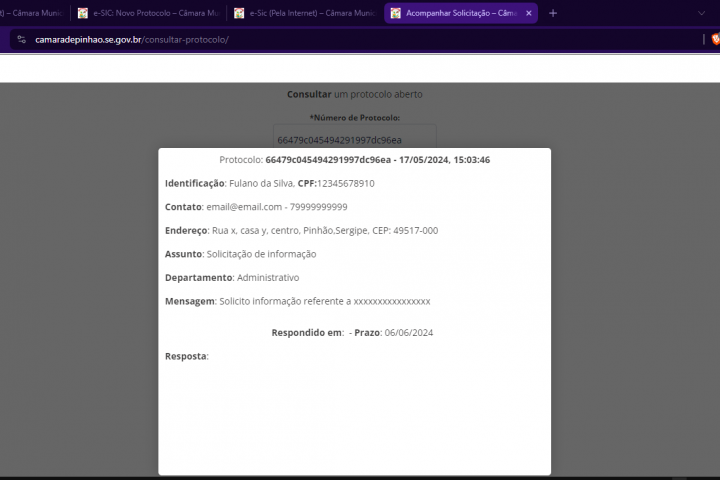
Task: Click the Resposta label
Action: point(186,356)
